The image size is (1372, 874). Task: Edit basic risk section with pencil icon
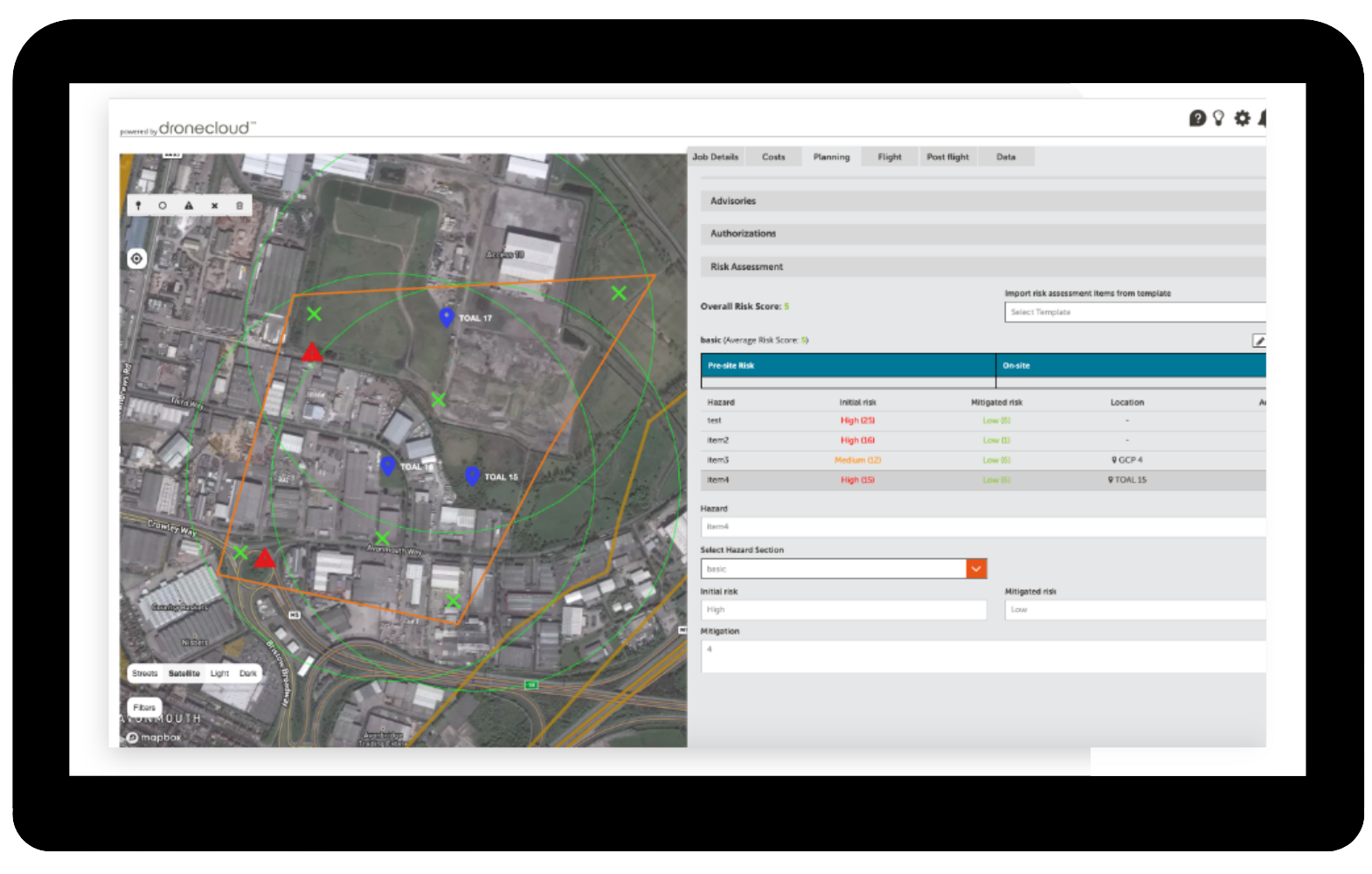point(1259,341)
